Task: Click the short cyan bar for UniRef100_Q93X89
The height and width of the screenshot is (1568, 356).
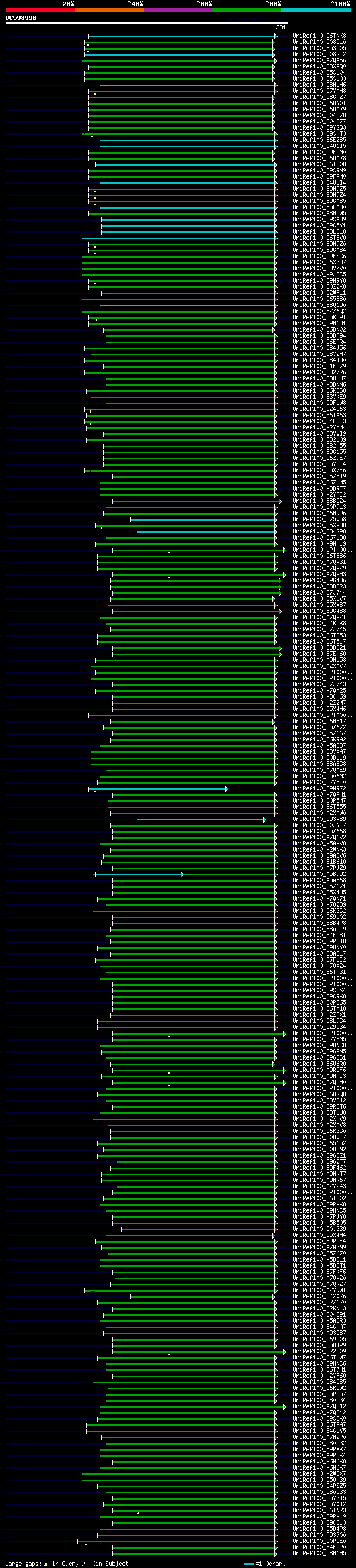Action: [201, 820]
